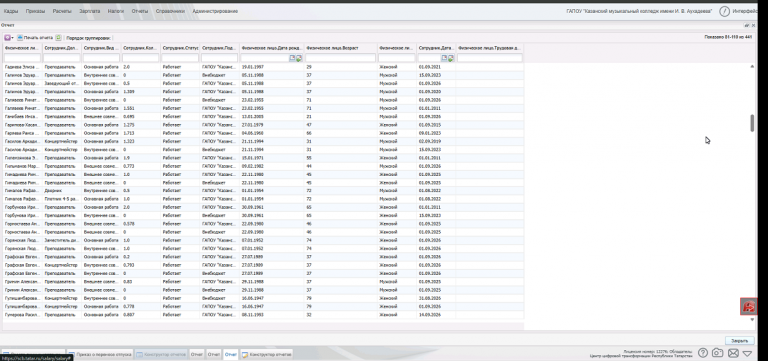The image size is (768, 361).
Task: Select the Дворник position cell
Action: click(x=62, y=190)
